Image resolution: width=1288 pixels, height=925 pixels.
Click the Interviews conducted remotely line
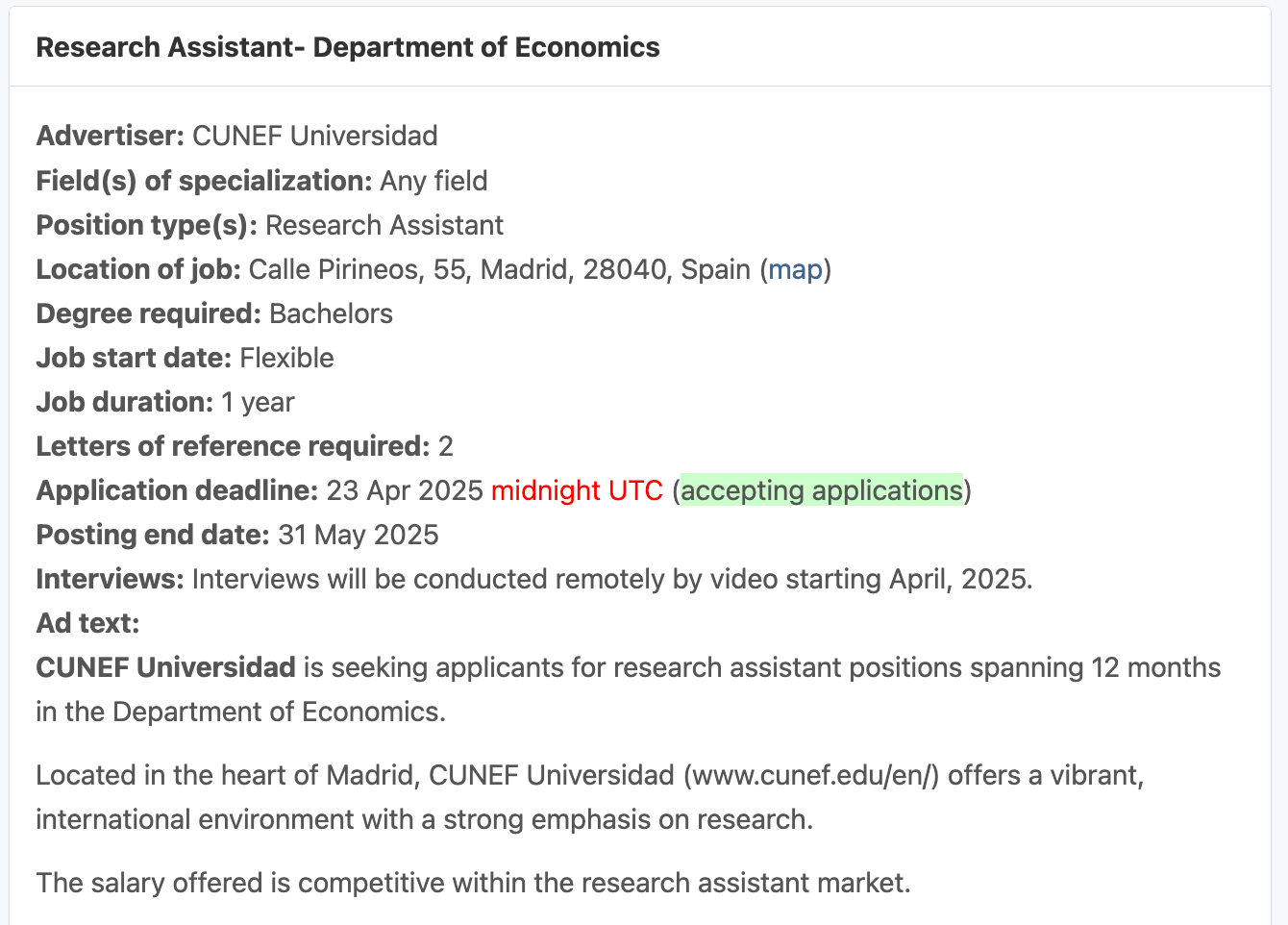[533, 579]
